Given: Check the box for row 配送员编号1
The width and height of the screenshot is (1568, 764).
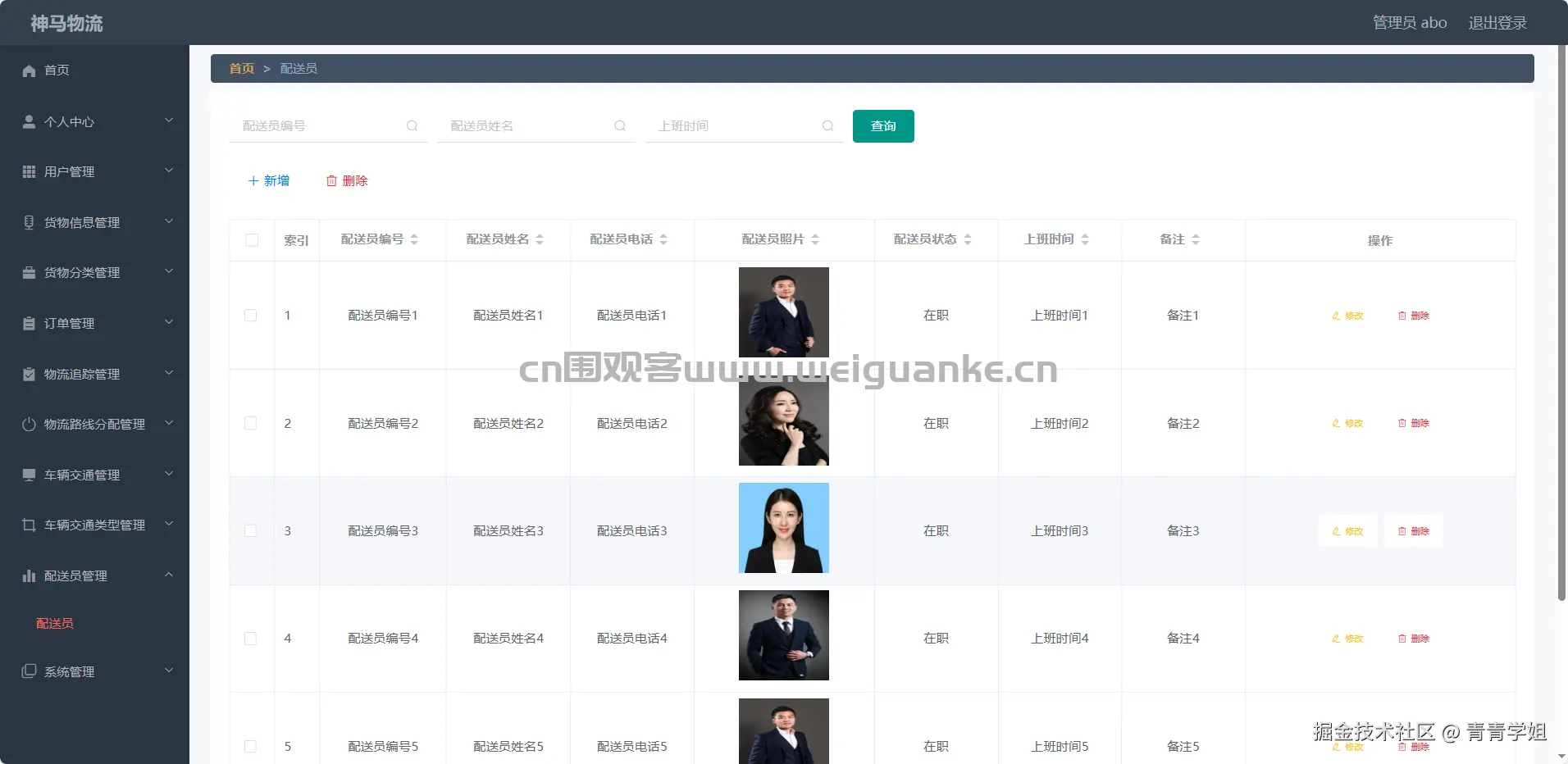Looking at the screenshot, I should [x=251, y=316].
